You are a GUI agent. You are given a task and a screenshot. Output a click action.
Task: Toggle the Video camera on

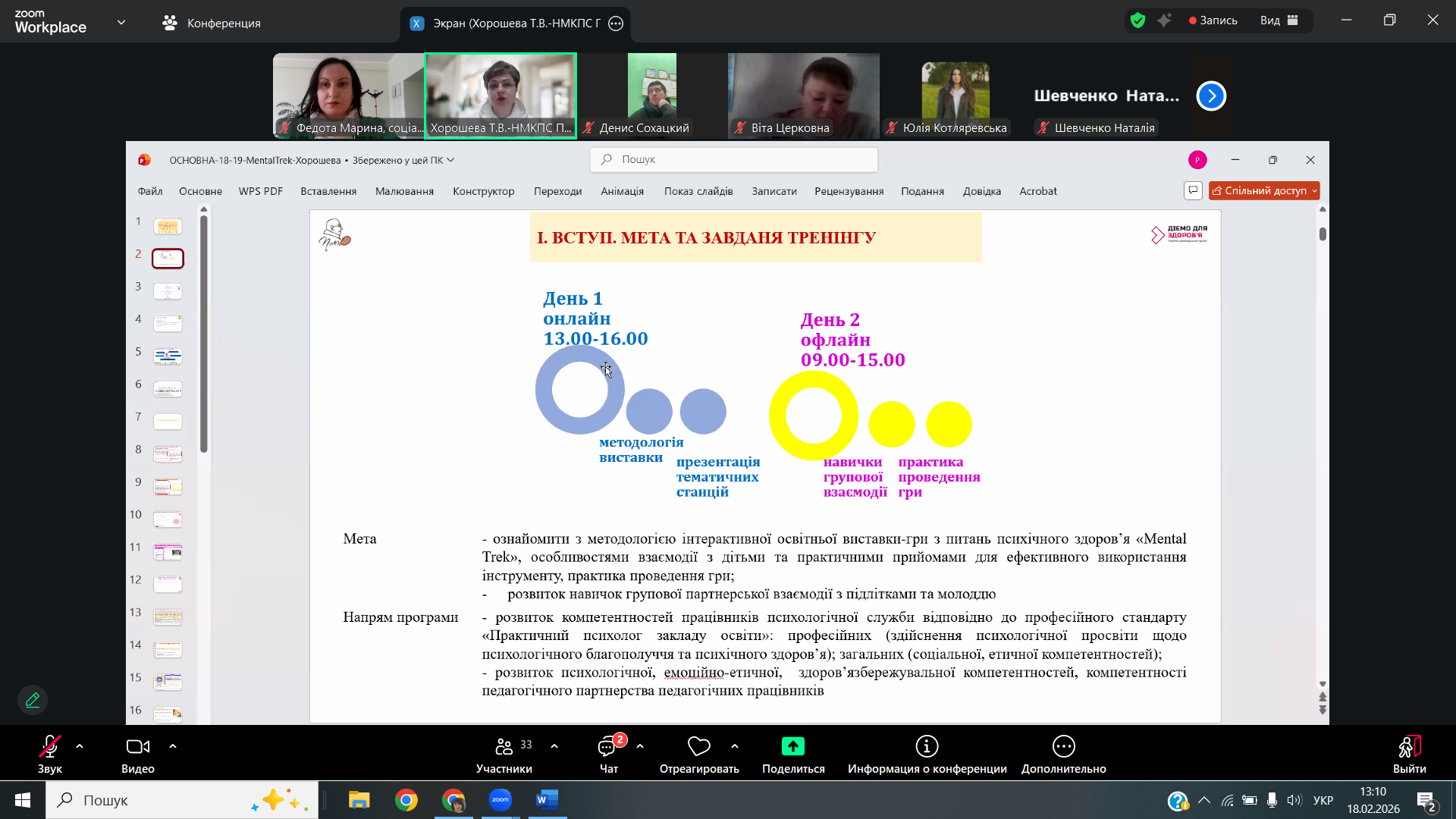click(x=137, y=748)
